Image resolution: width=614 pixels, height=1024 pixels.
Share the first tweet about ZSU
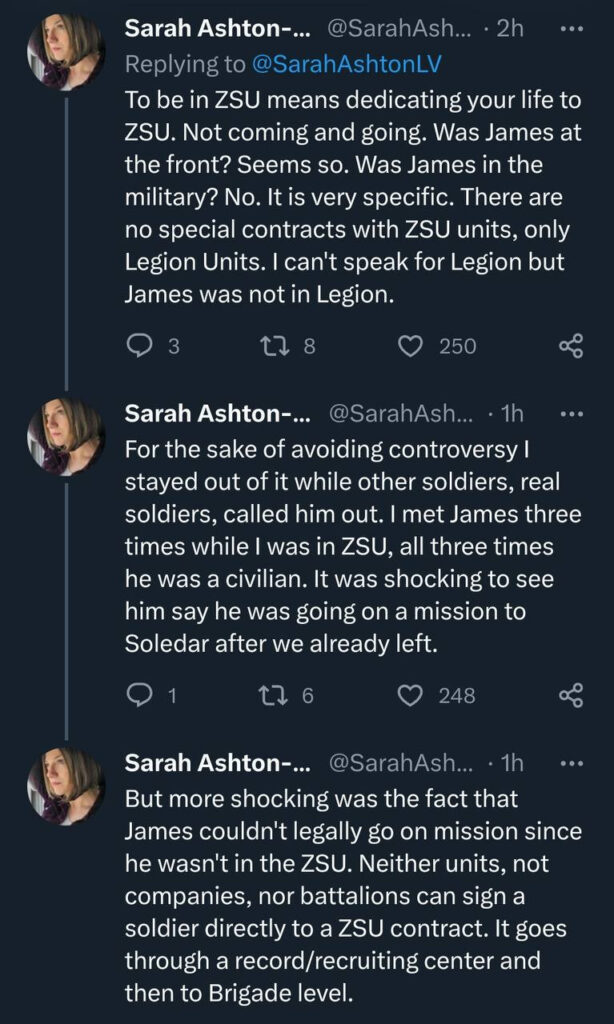[570, 346]
